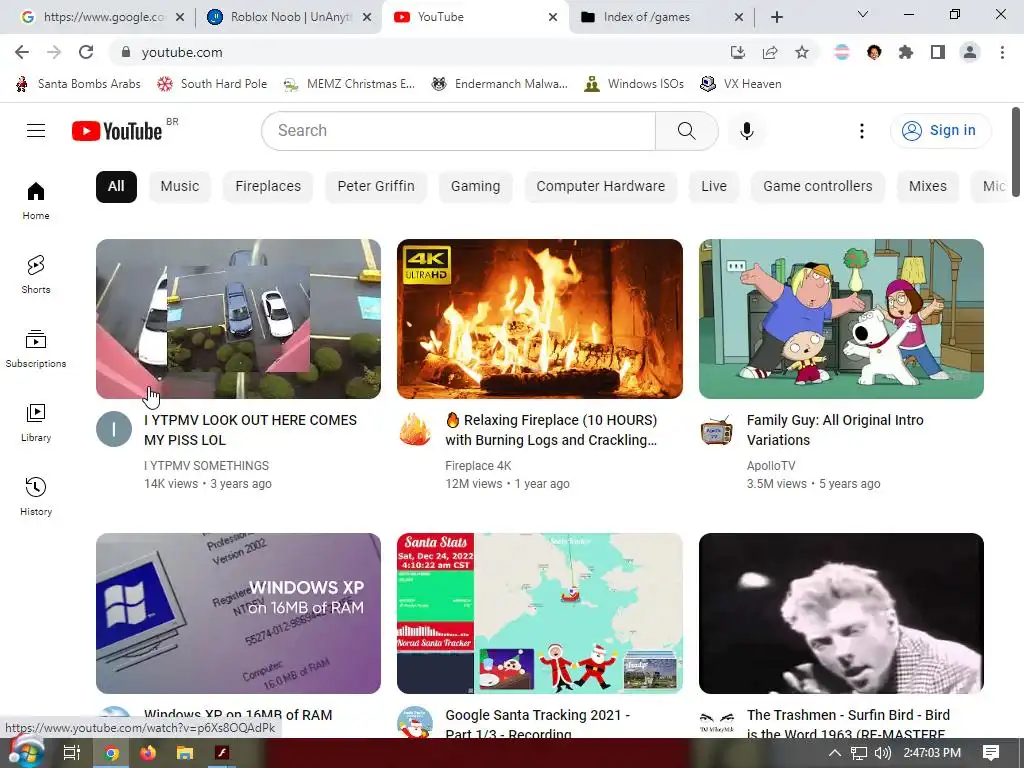This screenshot has width=1024, height=768.
Task: Open a new browser tab
Action: (776, 17)
